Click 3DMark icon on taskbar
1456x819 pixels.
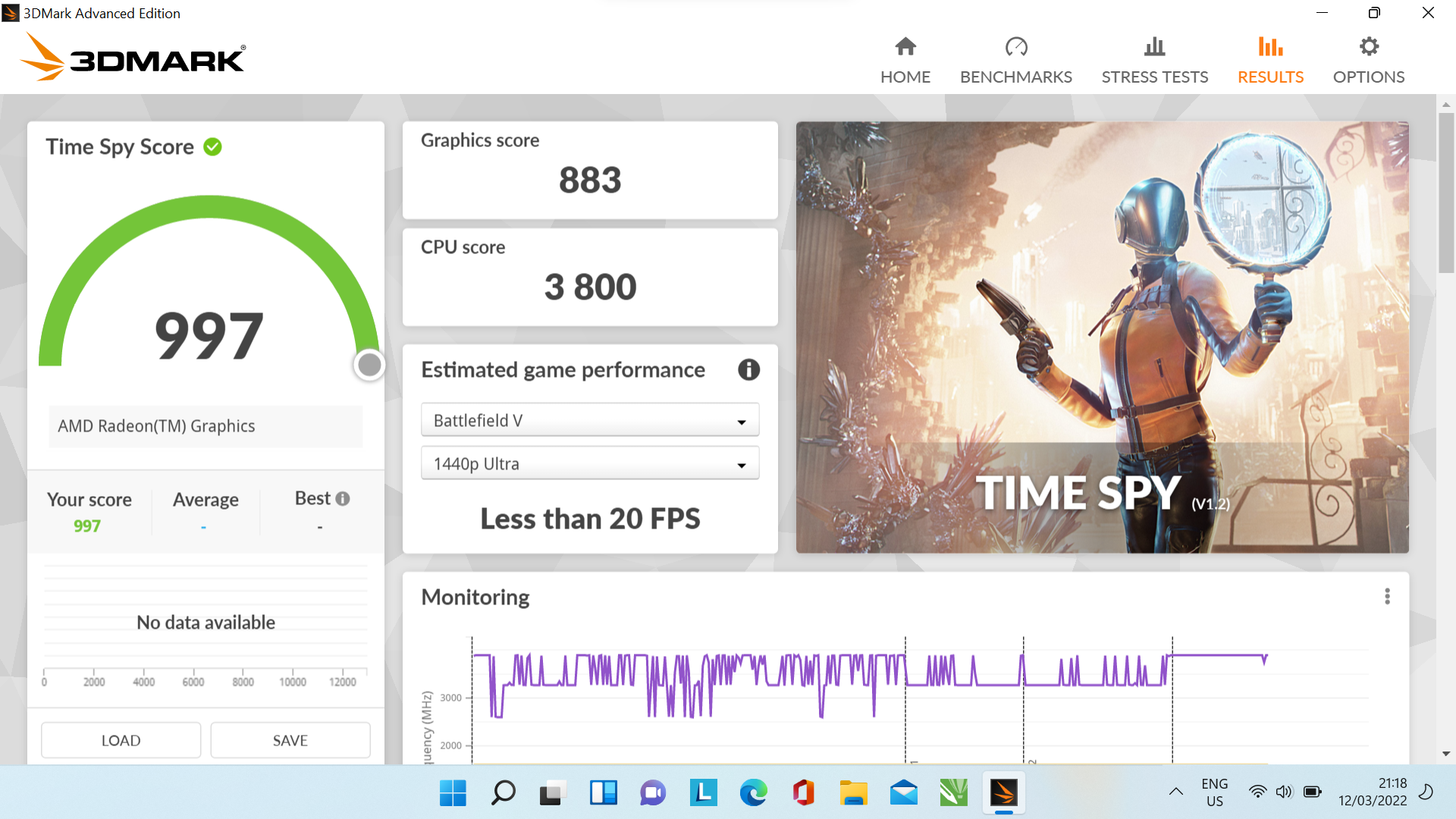tap(1003, 793)
